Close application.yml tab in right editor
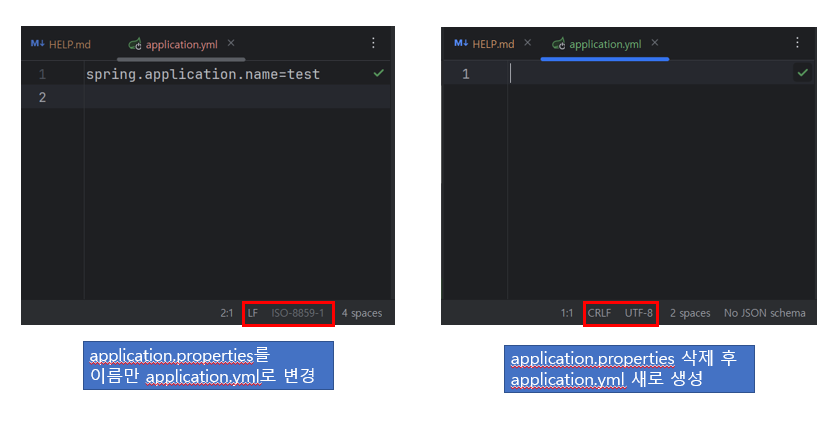 tap(655, 43)
